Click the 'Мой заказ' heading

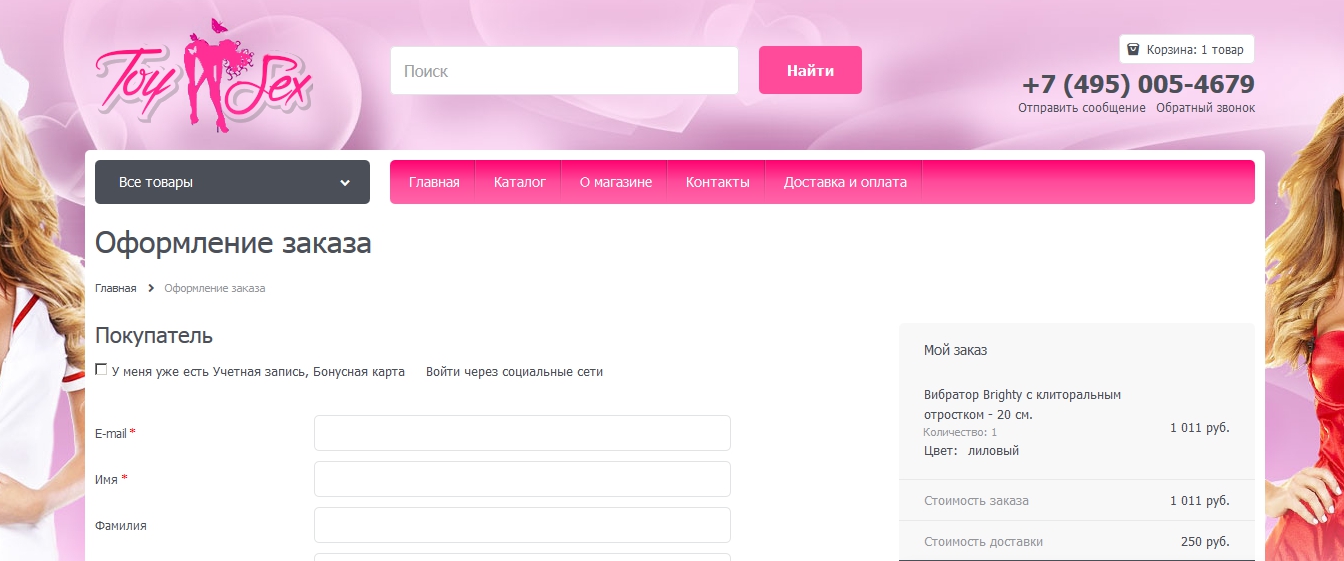click(955, 350)
